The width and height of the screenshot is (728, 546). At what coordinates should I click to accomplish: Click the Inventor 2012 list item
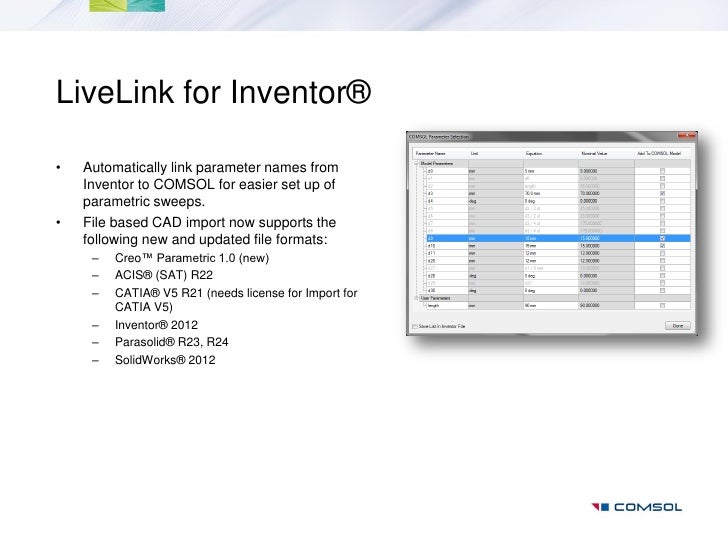[156, 325]
